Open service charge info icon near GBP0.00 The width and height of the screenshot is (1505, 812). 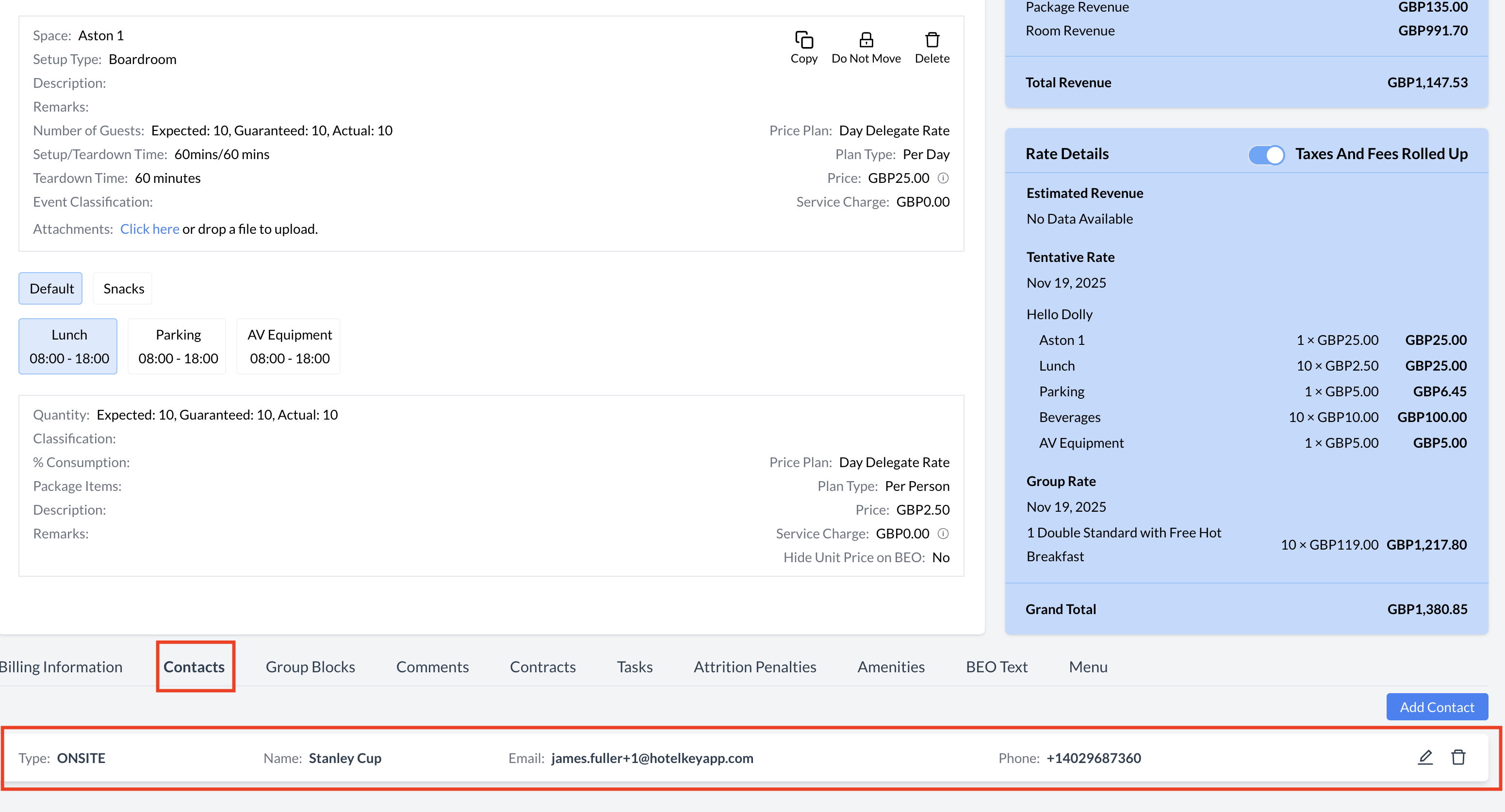(943, 534)
